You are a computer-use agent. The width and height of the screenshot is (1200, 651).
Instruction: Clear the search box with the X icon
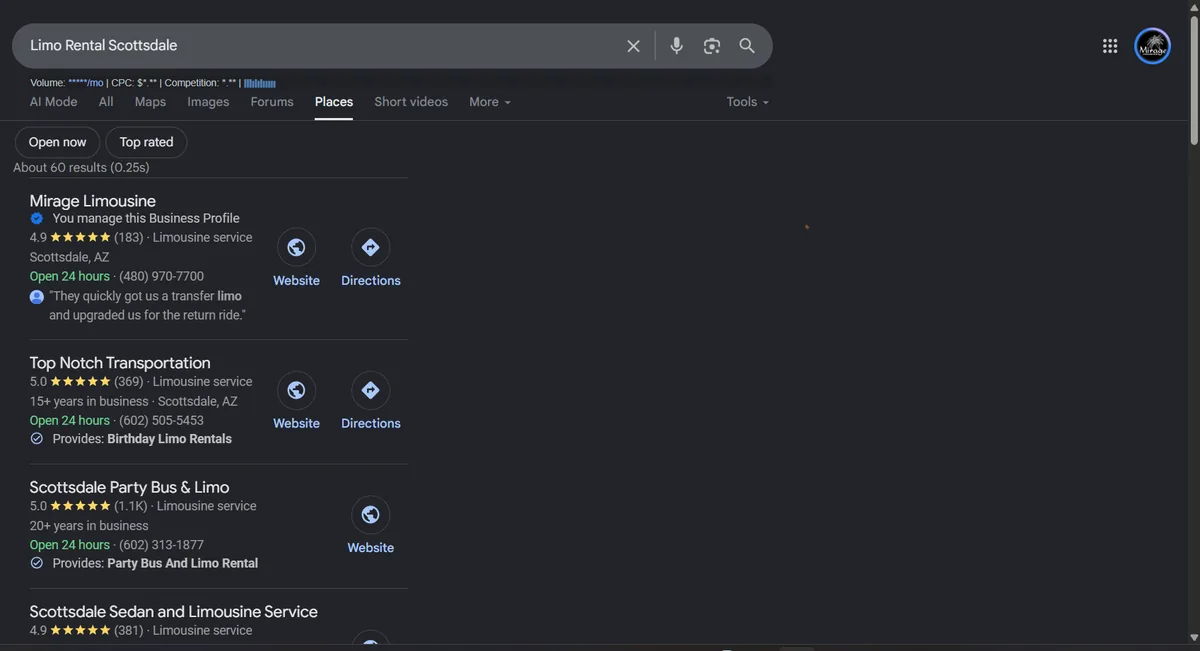pyautogui.click(x=633, y=46)
